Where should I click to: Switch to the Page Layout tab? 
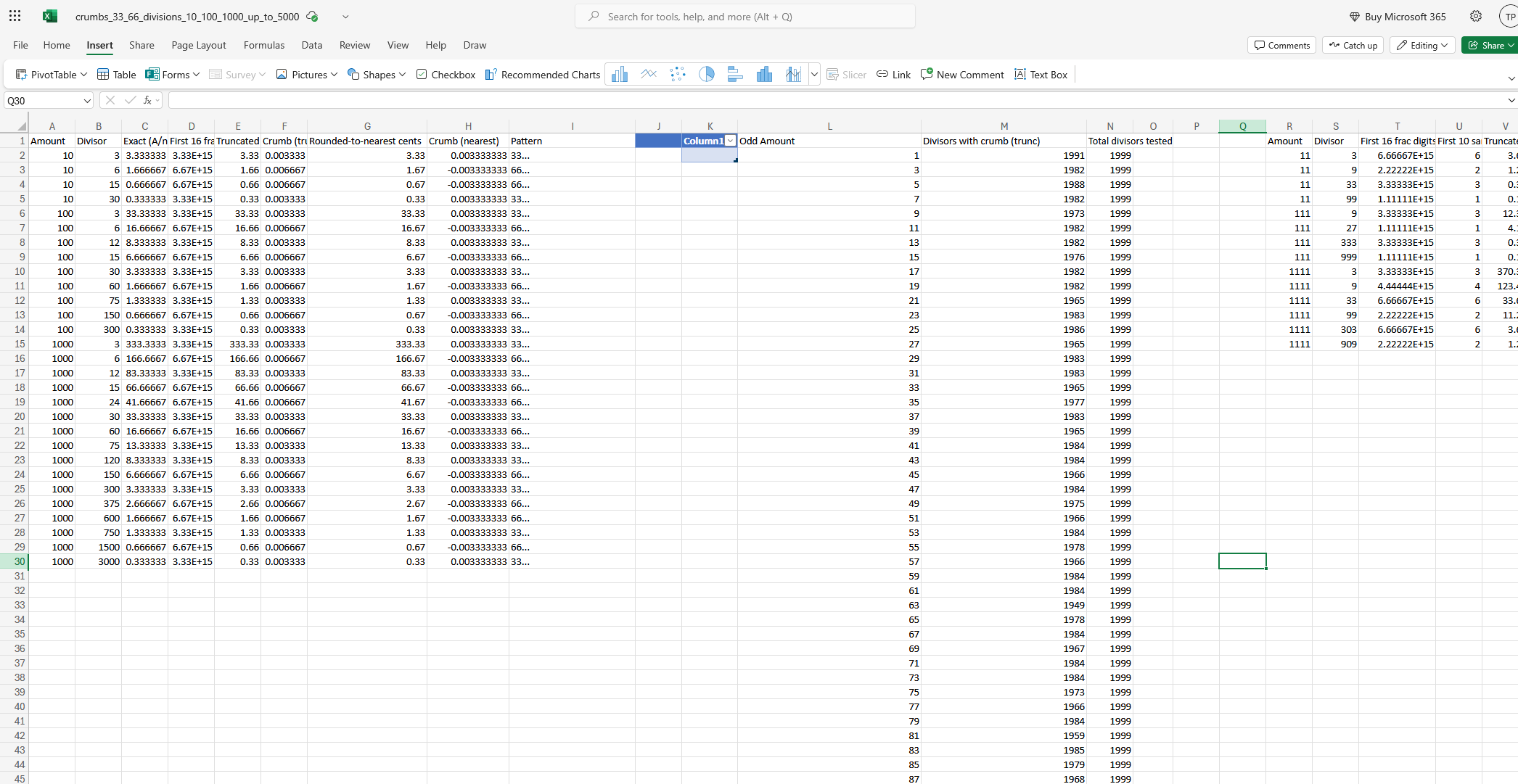[199, 45]
